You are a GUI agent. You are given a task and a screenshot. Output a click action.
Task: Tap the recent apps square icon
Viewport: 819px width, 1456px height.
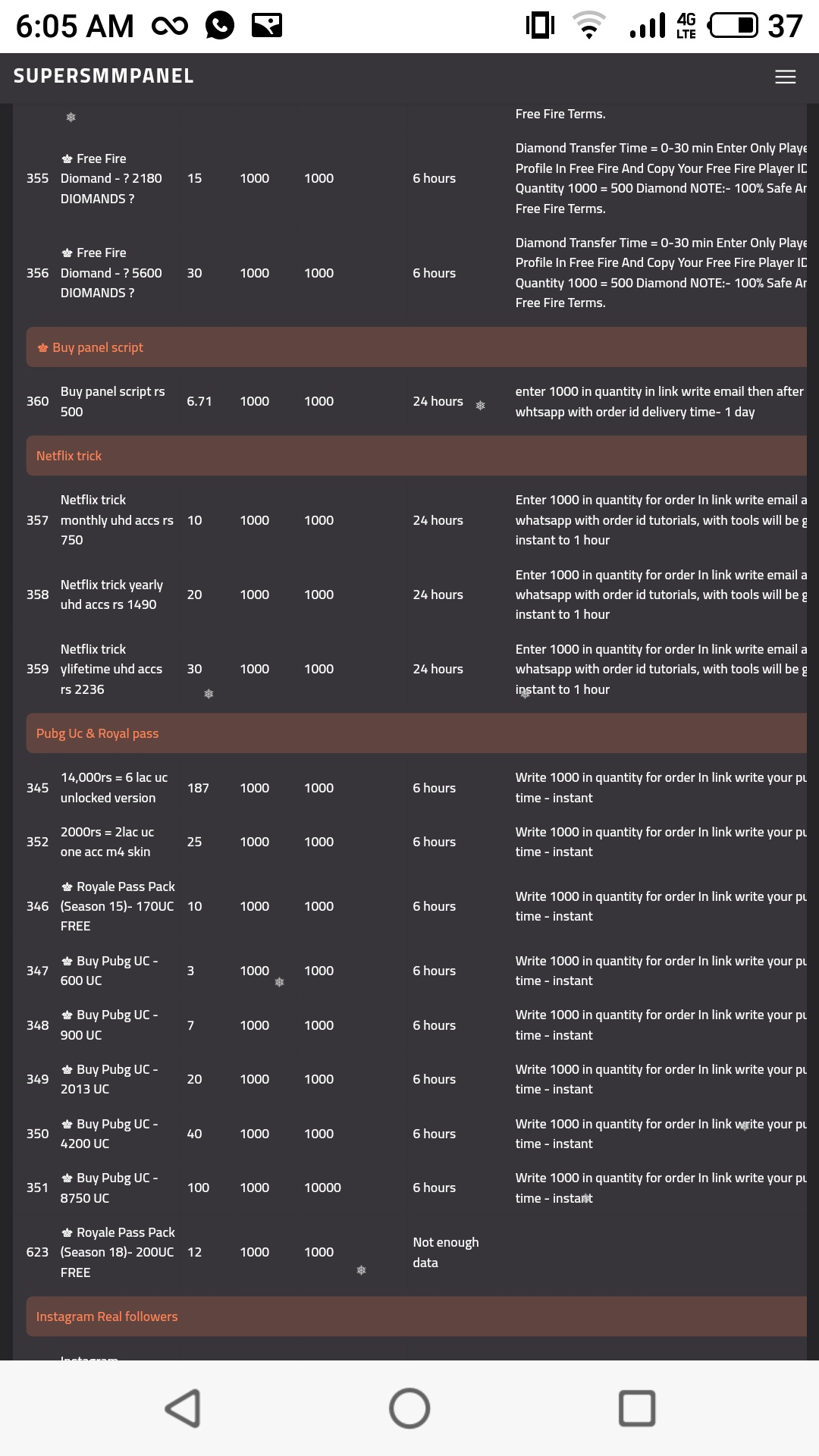[637, 1408]
